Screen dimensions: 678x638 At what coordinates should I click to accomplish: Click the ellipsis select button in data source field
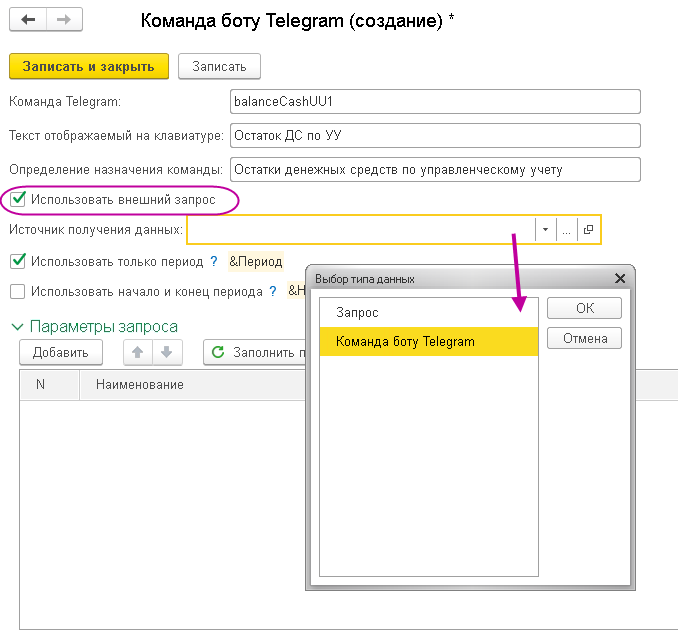(566, 229)
